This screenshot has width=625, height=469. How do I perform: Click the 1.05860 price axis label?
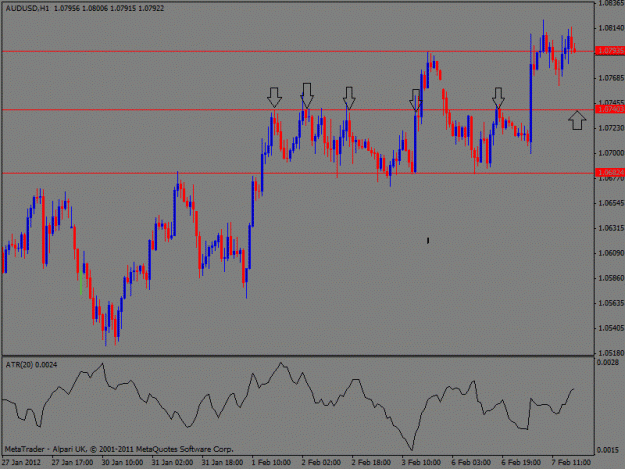pos(611,278)
